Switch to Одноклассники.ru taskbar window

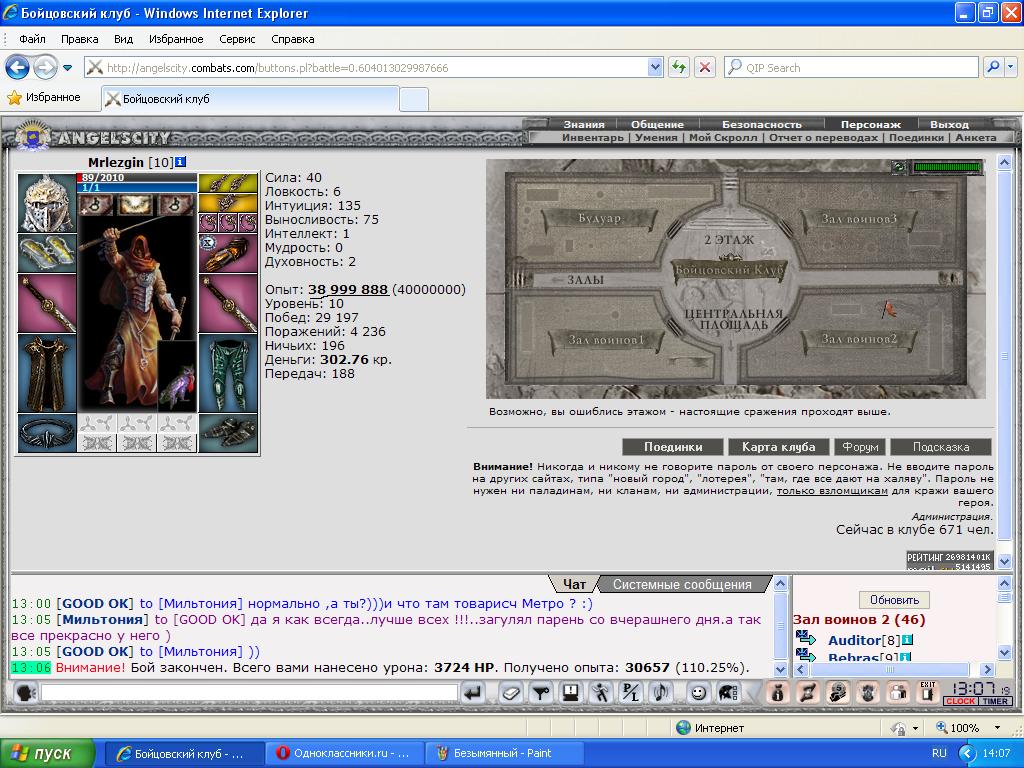(344, 753)
